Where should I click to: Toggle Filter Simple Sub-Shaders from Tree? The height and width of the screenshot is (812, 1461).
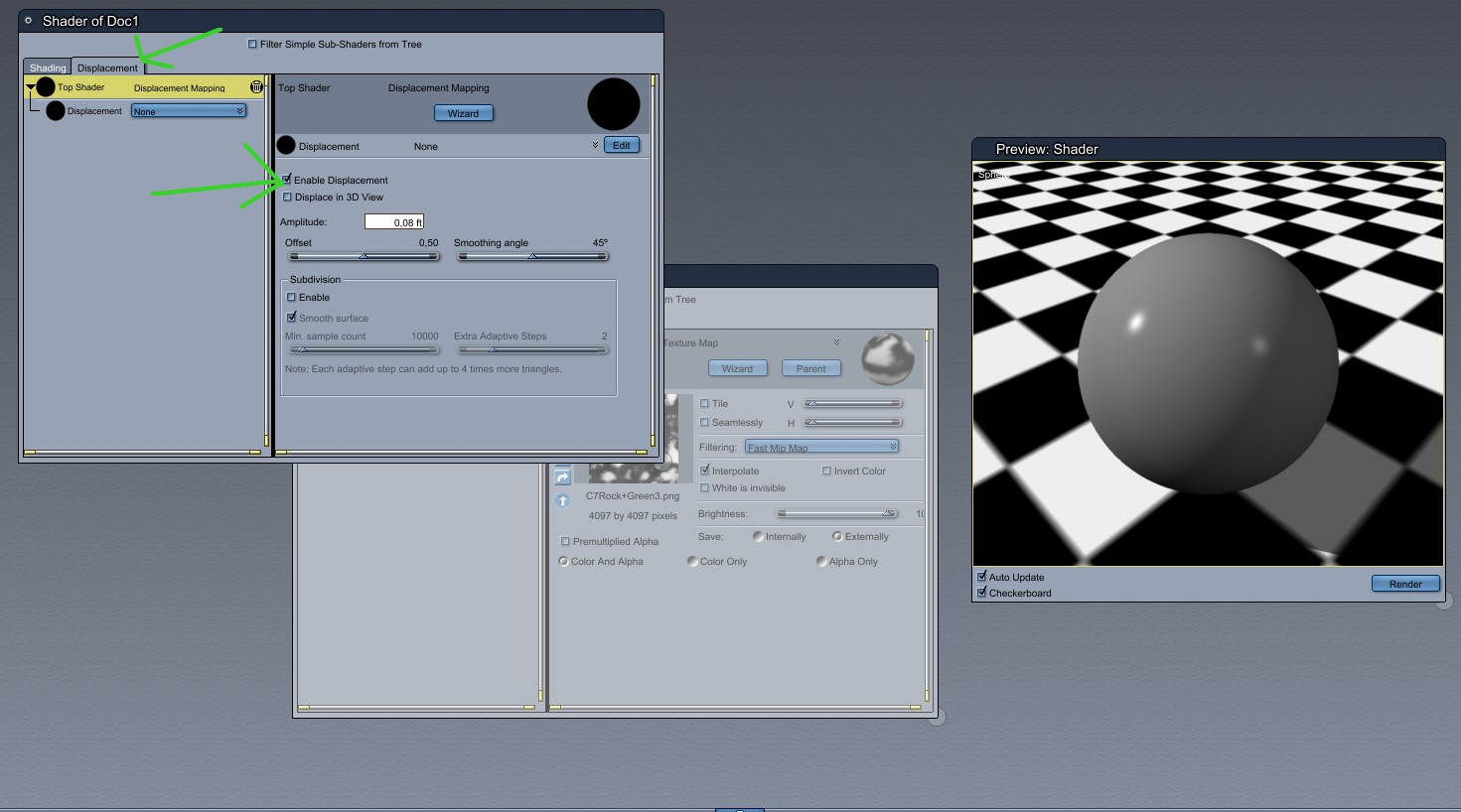252,45
